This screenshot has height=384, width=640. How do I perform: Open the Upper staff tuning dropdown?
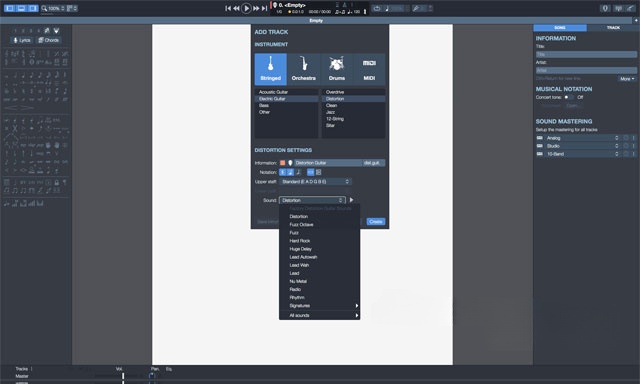coord(315,182)
